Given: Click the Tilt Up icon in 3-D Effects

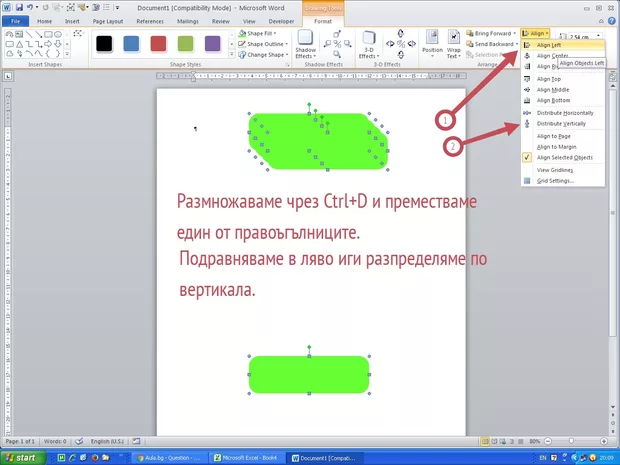Looking at the screenshot, I should (401, 33).
